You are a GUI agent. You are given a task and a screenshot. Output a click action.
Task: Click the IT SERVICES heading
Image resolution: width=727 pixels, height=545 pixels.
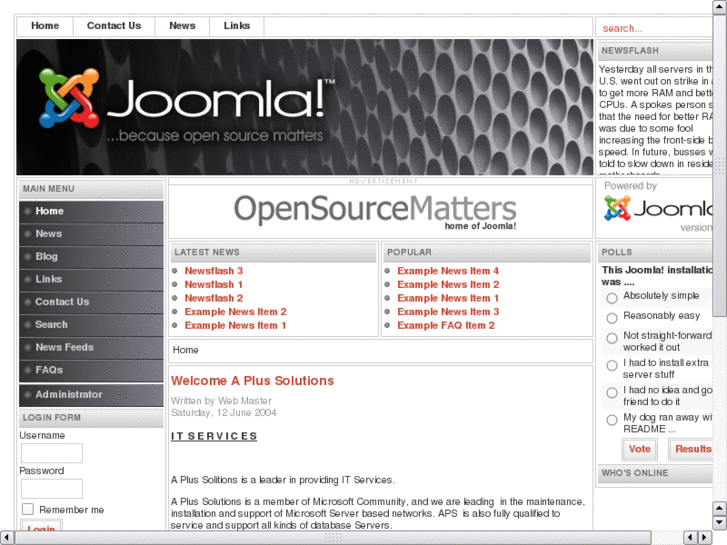214,436
